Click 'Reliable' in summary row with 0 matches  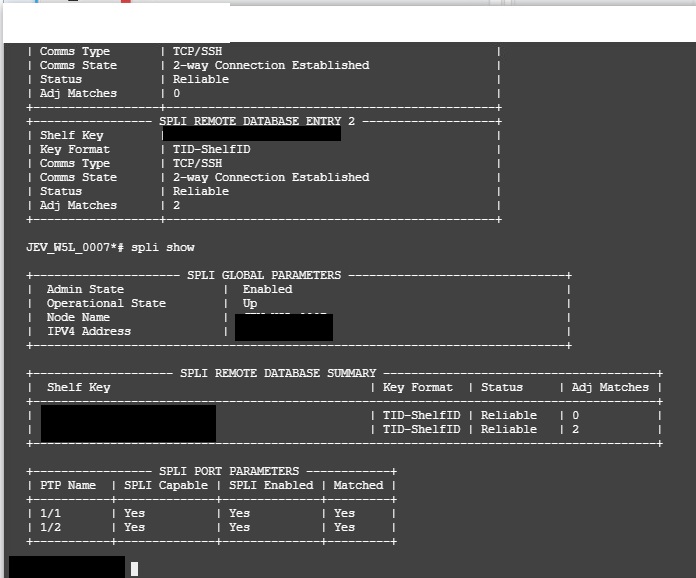point(509,415)
